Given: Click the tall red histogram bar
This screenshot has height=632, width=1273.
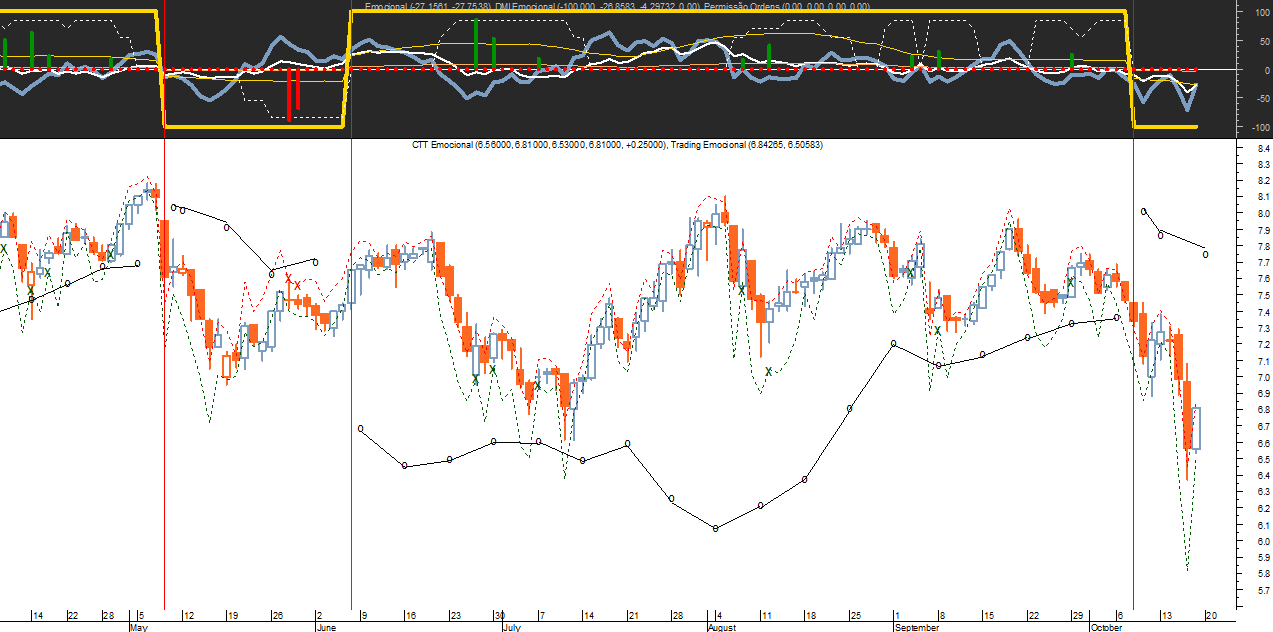Looking at the screenshot, I should (289, 94).
